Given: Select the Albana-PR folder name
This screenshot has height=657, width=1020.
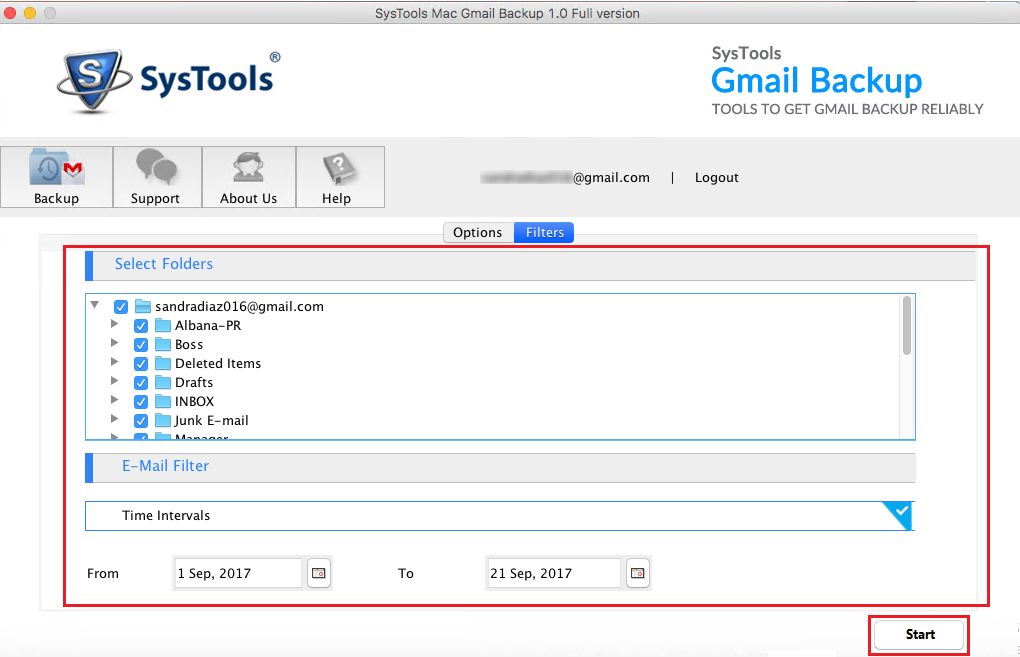Looking at the screenshot, I should click(x=208, y=325).
